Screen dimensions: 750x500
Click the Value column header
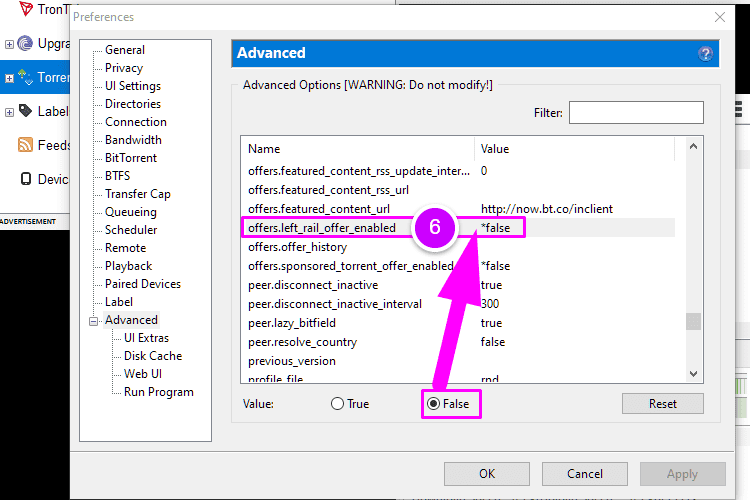coord(574,149)
